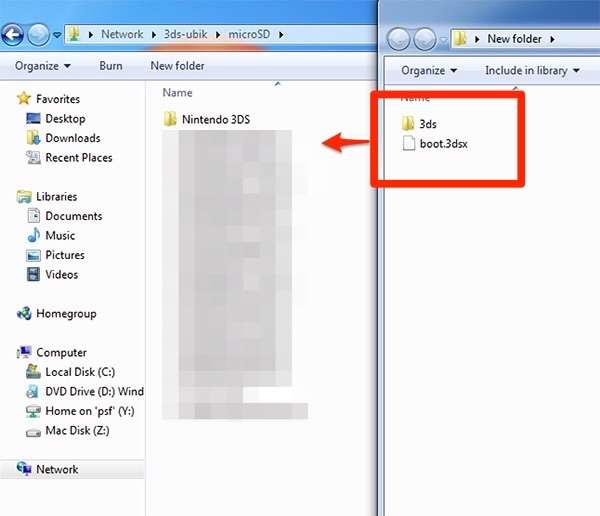Click the Videos filmstrip icon

(x=33, y=274)
